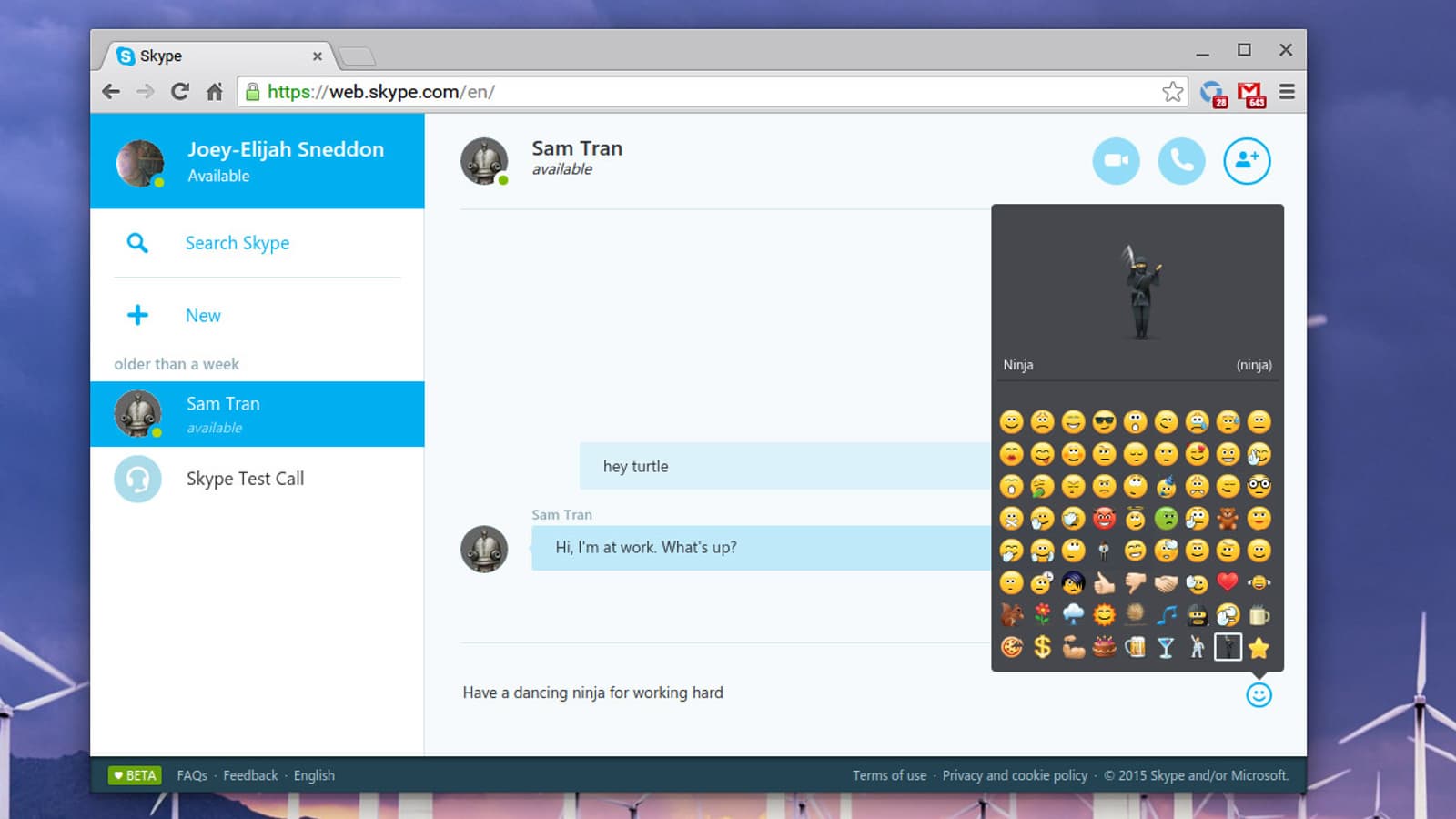The image size is (1456, 819).
Task: Choose the beer mug emoticon
Action: click(1135, 647)
